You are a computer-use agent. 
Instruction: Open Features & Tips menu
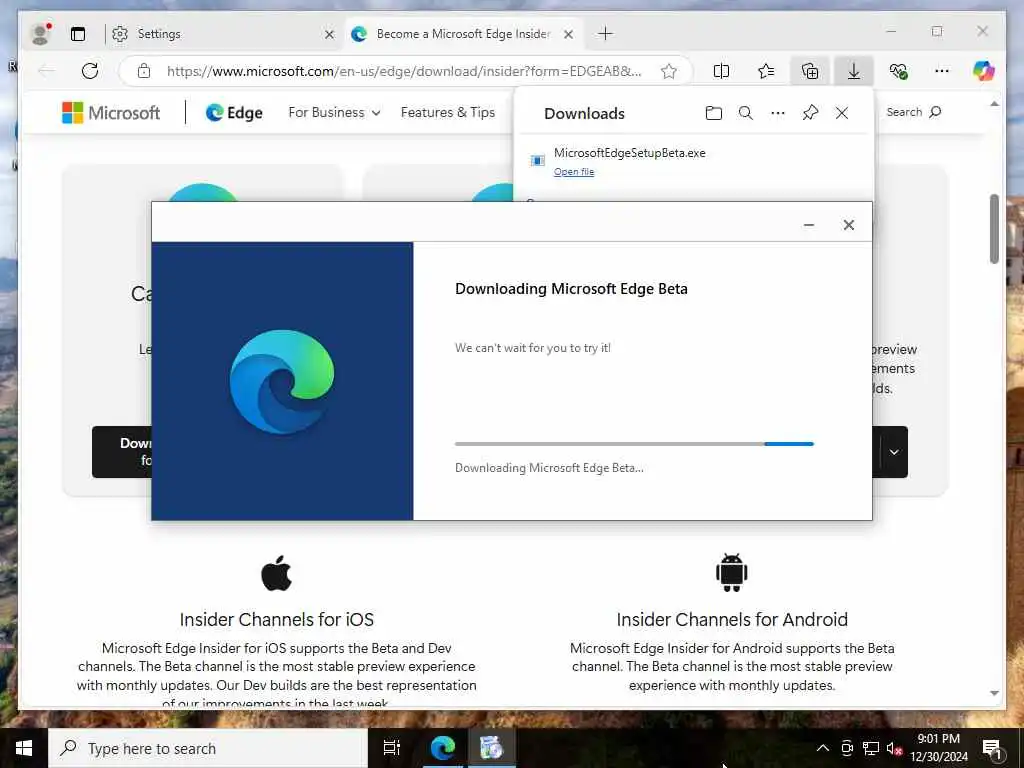coord(448,112)
